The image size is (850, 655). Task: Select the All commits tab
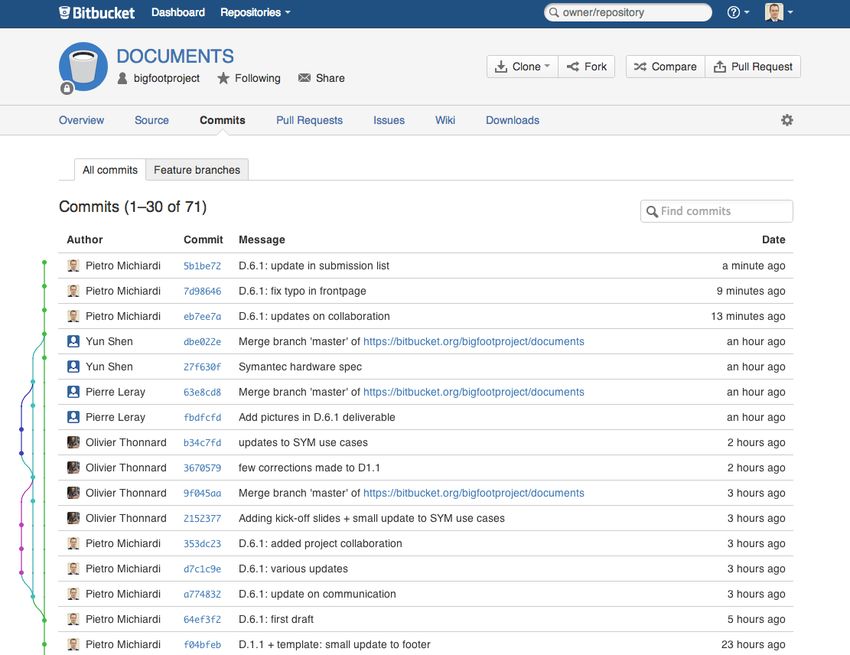(110, 170)
